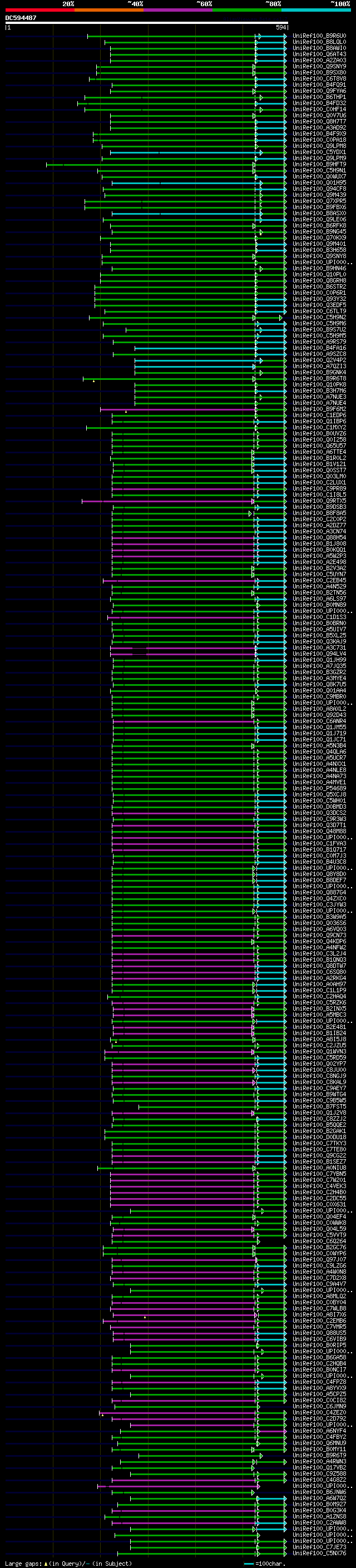Select the UniRef100_B4FQ91 label

point(319,85)
